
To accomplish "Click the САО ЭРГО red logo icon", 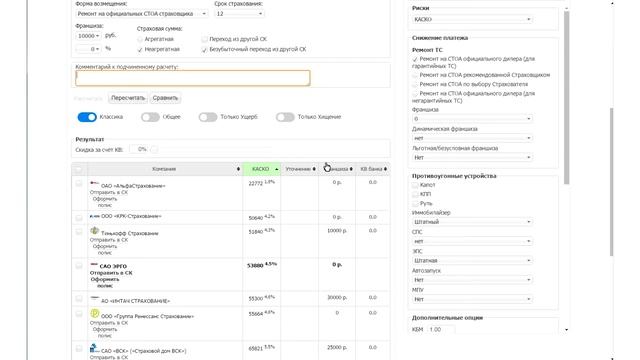I will point(94,264).
